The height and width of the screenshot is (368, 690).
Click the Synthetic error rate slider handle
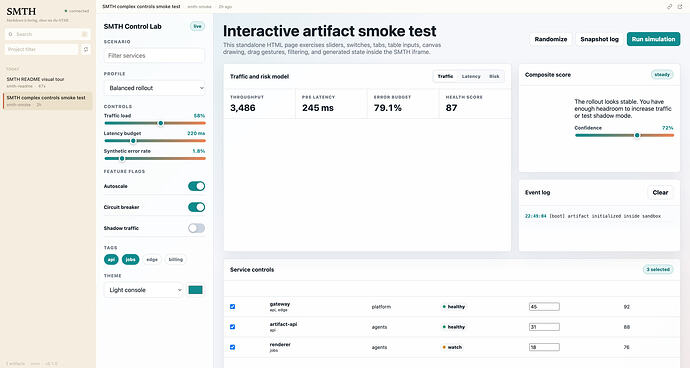pyautogui.click(x=122, y=158)
